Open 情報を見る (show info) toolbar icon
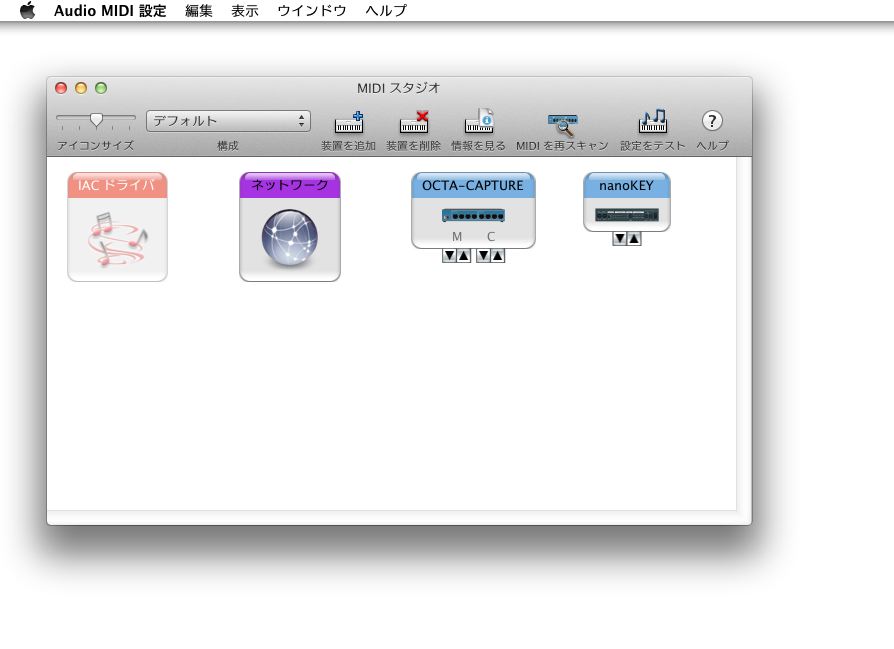 479,121
